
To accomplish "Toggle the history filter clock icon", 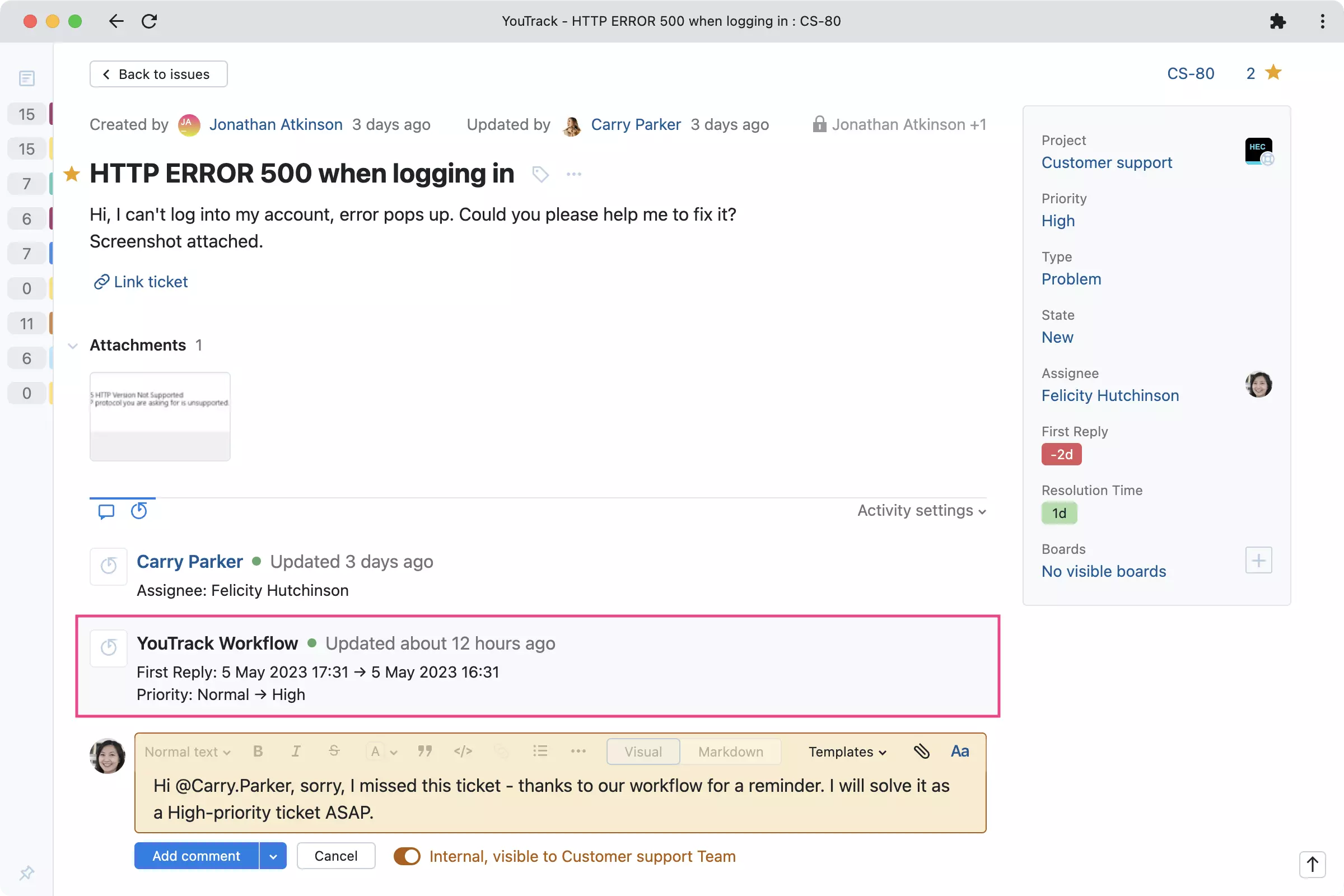I will 139,511.
